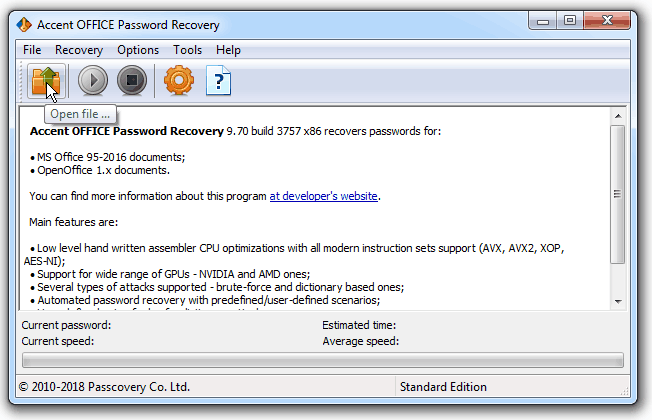The width and height of the screenshot is (652, 420).
Task: Open settings with the orange gear icon
Action: coord(179,80)
